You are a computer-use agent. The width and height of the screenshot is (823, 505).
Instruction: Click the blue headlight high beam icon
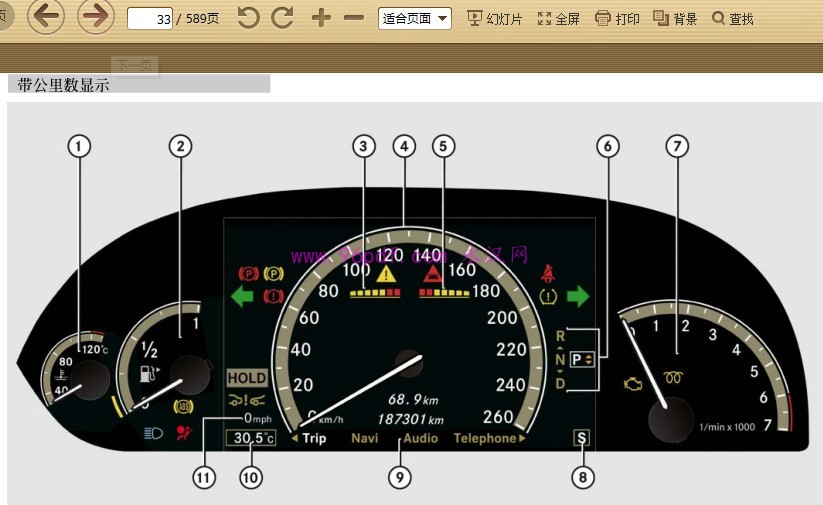153,433
